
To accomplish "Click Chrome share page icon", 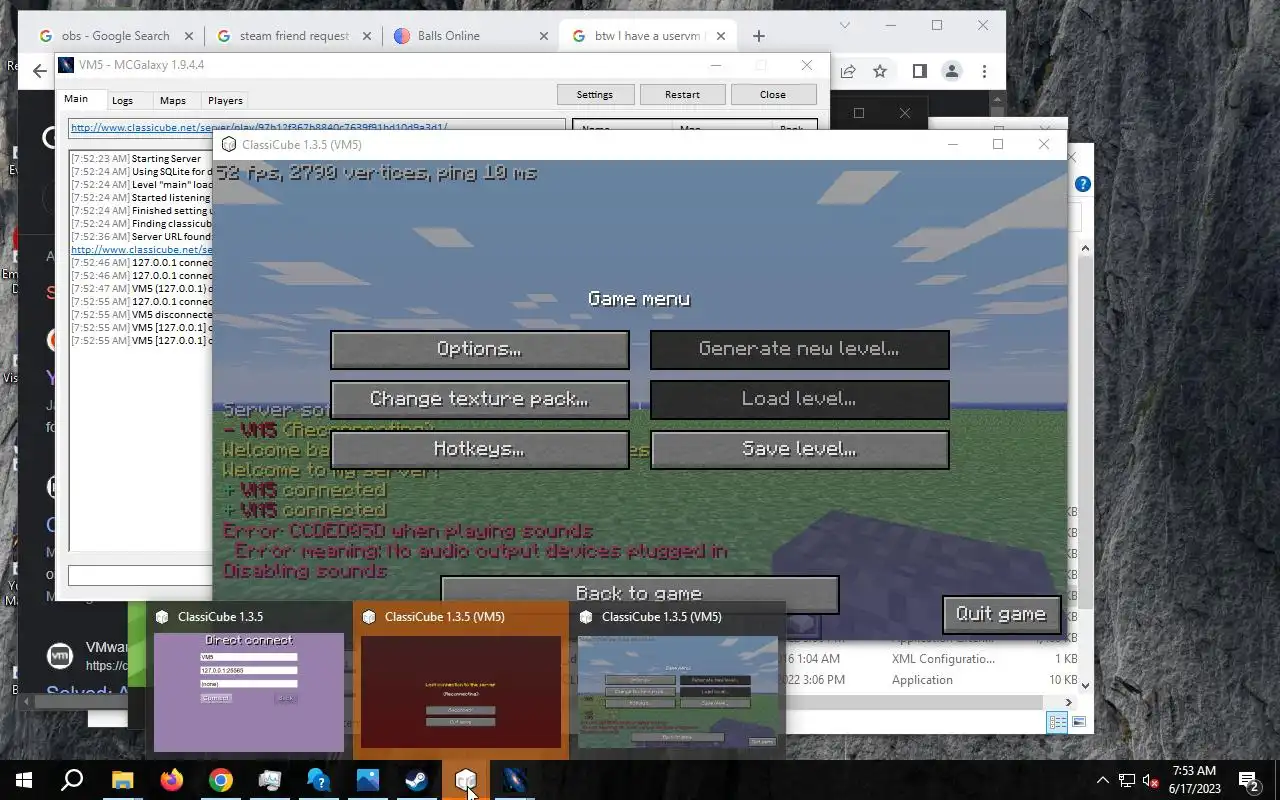I will [x=848, y=71].
